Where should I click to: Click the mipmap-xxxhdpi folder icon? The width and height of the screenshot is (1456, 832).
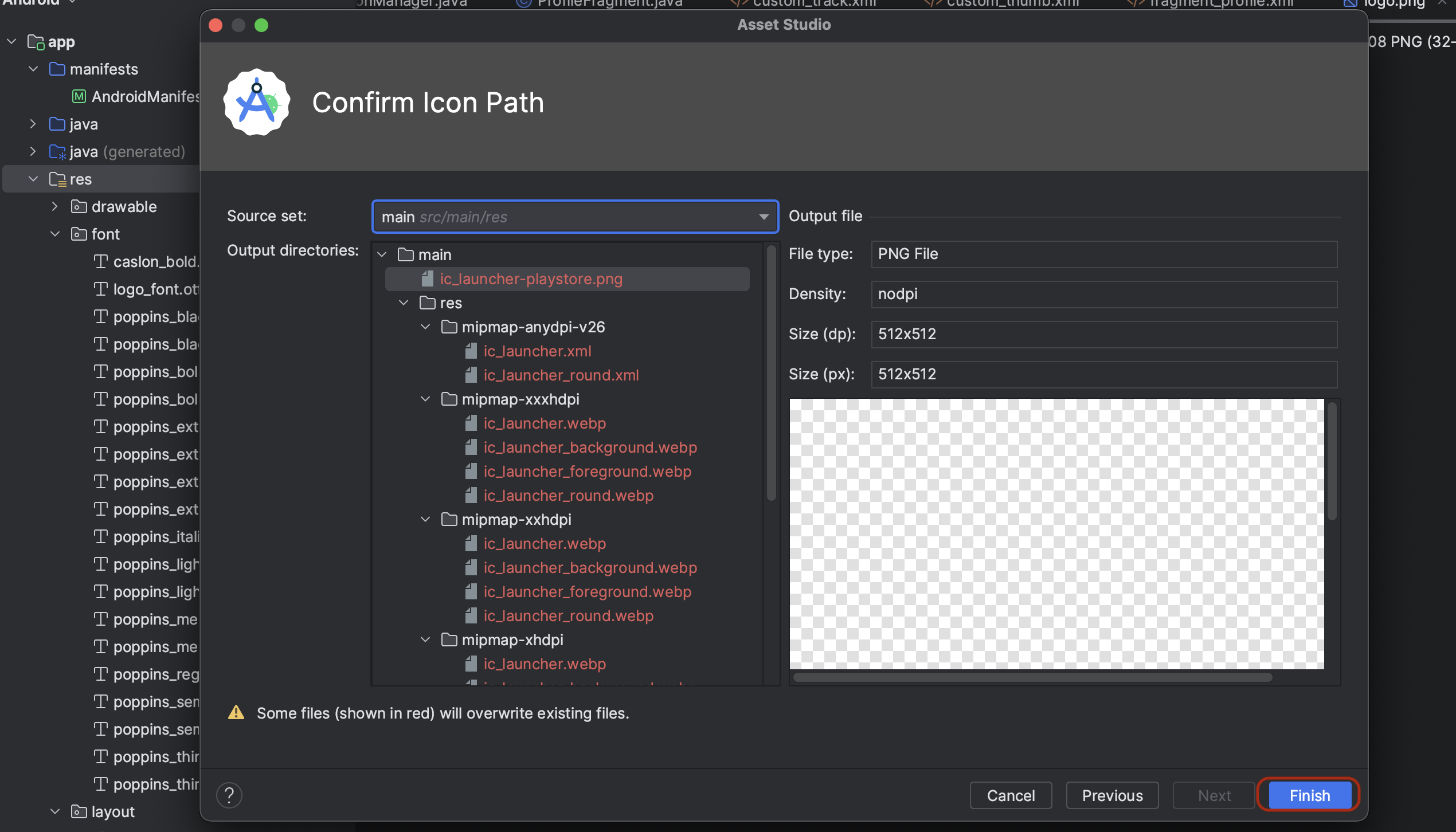pos(449,399)
